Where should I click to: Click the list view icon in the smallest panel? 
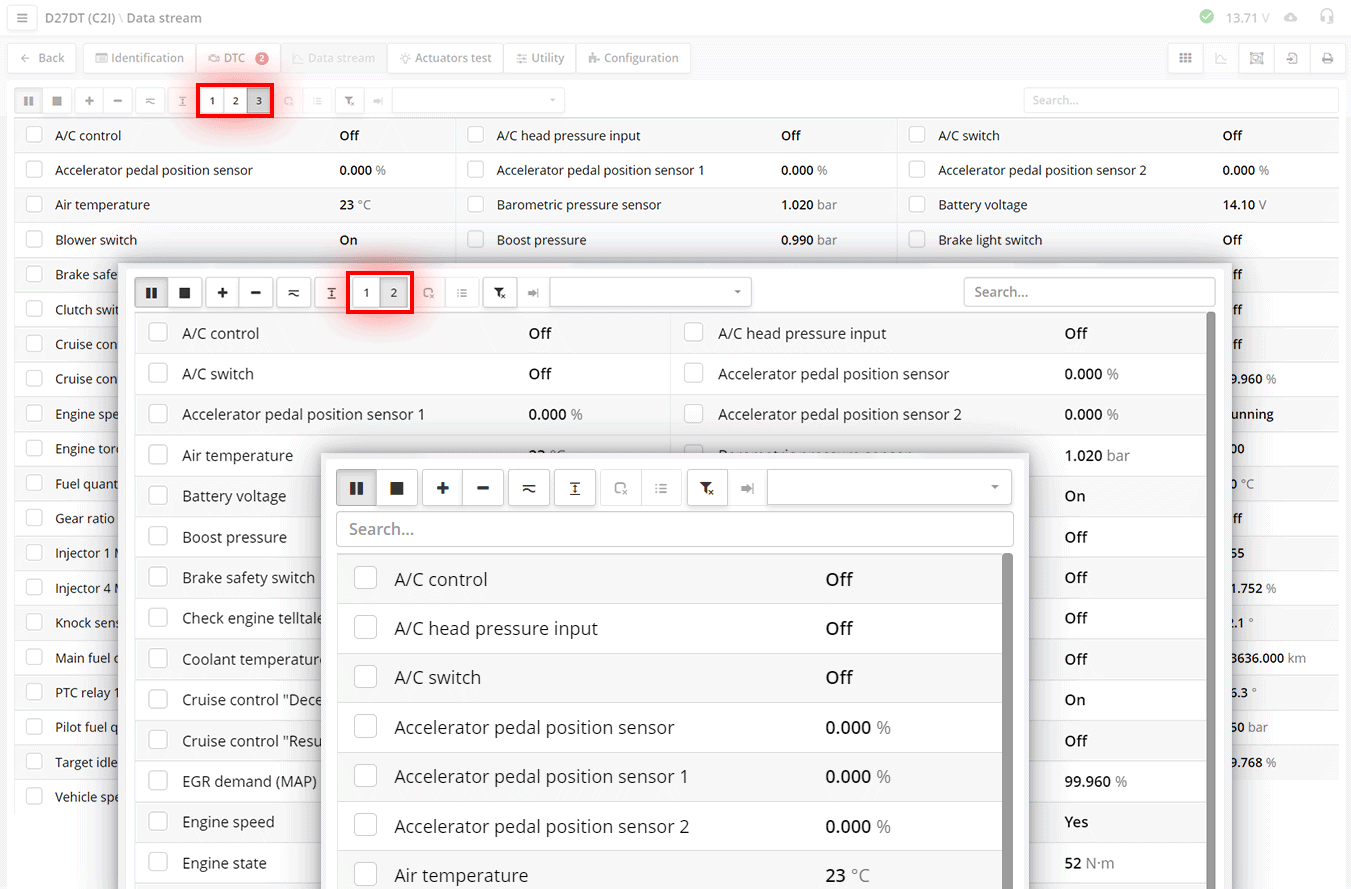[x=662, y=487]
